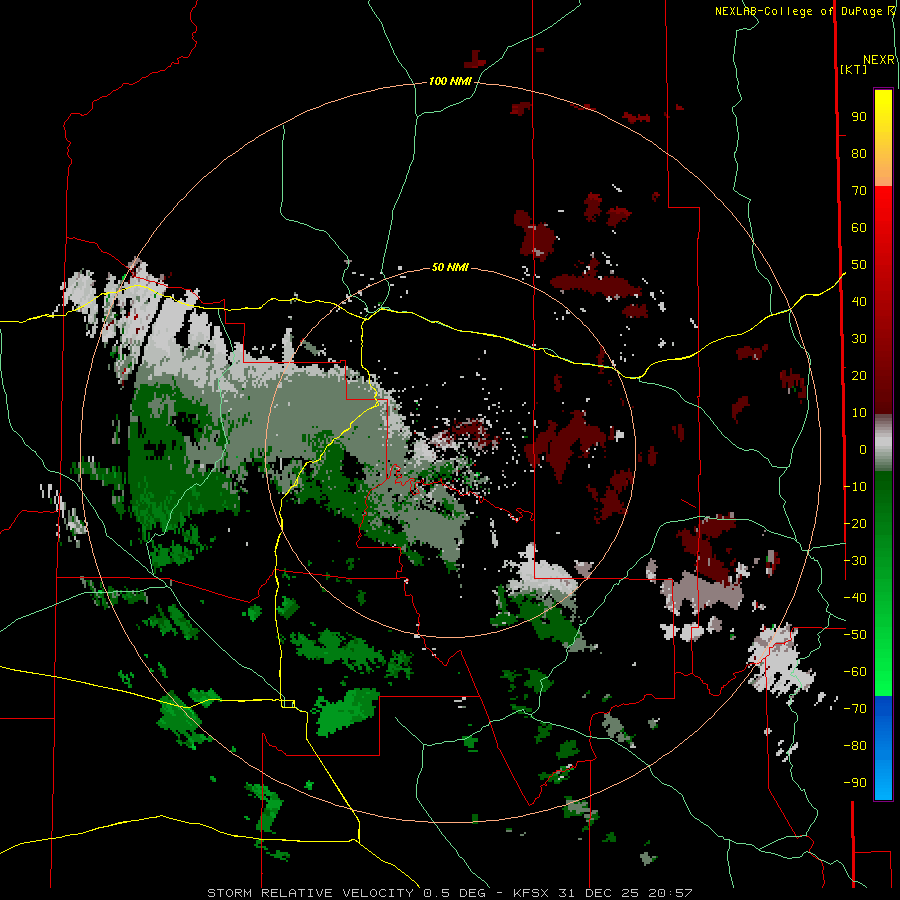Click the 60 knot value on the color scale
This screenshot has width=900, height=900.
tap(859, 228)
